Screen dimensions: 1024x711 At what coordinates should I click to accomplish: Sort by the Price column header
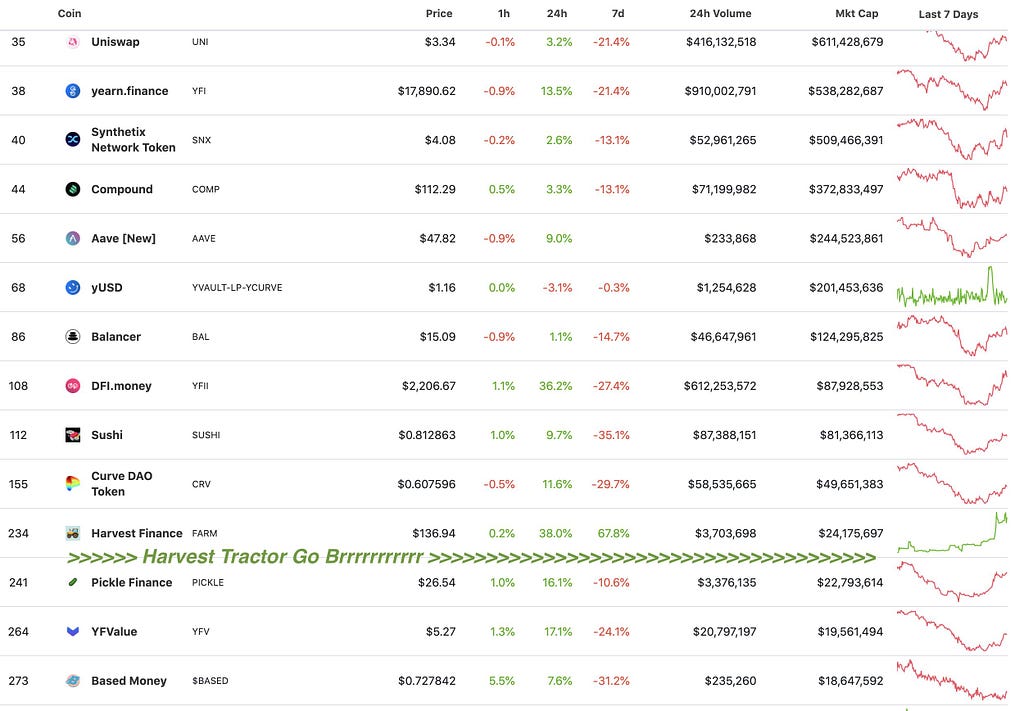[439, 14]
